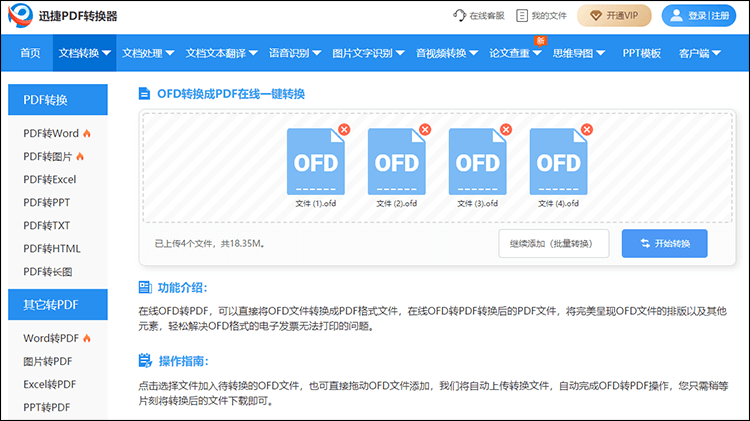The image size is (750, 421).
Task: Click the 功能介绍 section icon
Action: coord(145,287)
